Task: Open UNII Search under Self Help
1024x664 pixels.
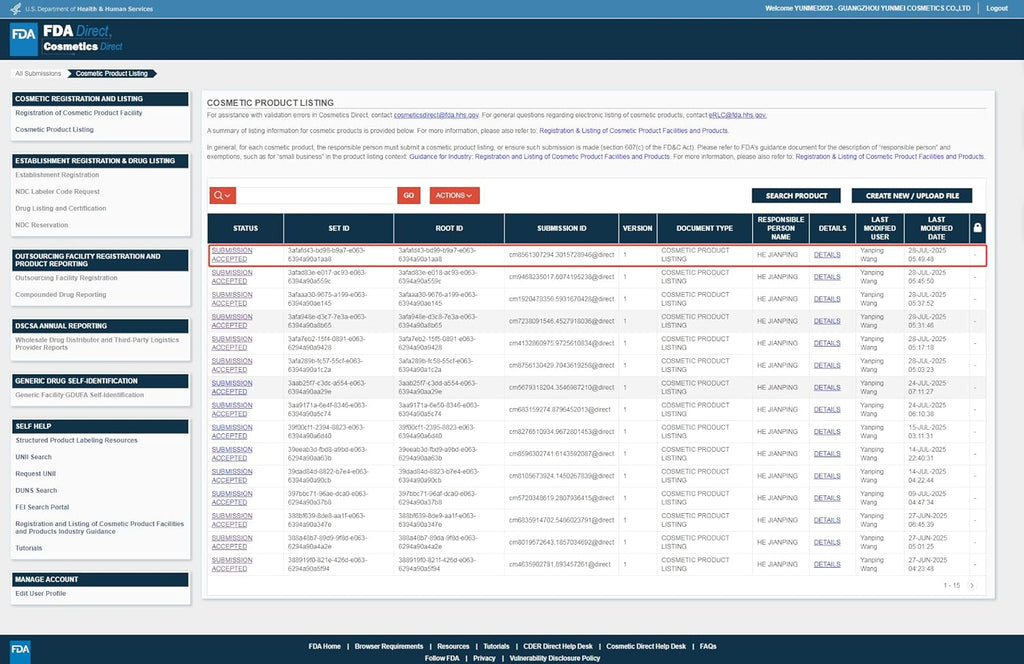Action: pyautogui.click(x=33, y=457)
